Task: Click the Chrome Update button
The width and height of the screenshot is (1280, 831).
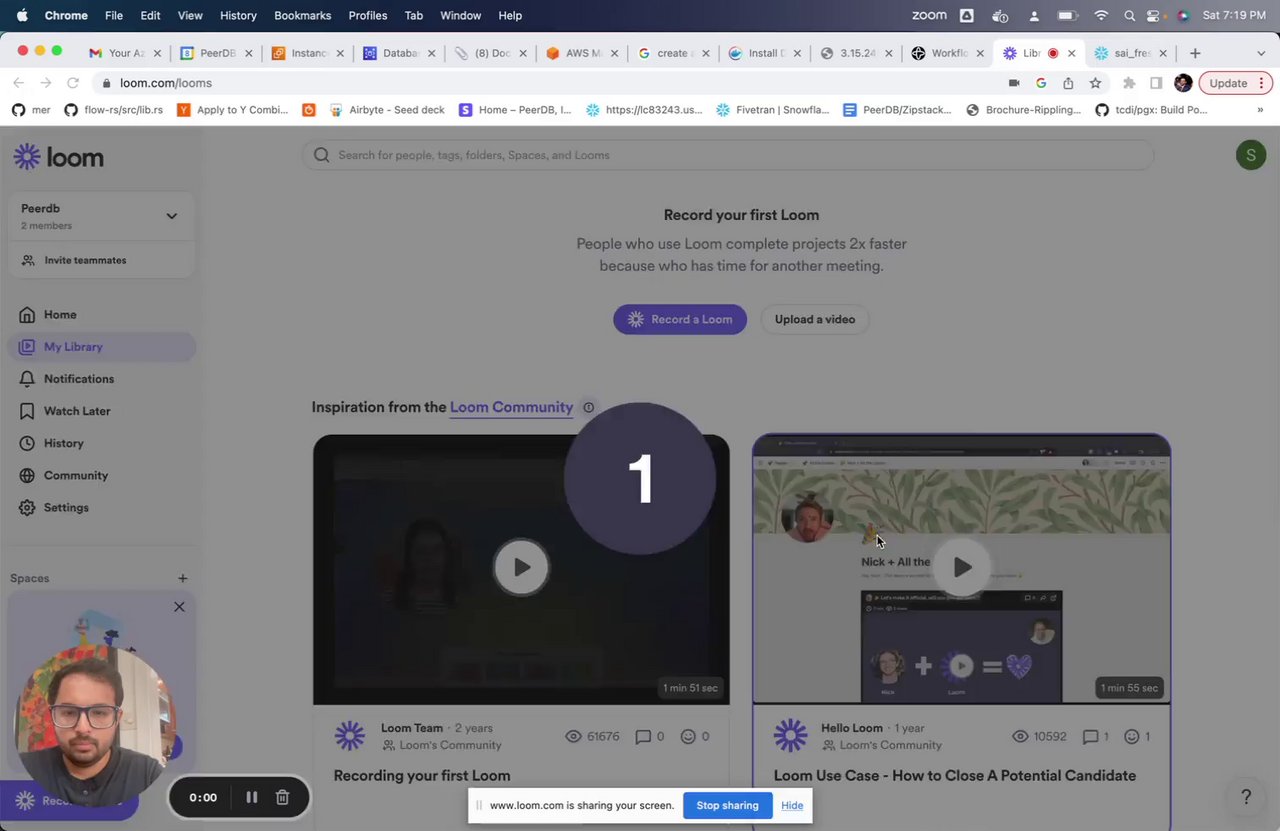Action: pyautogui.click(x=1227, y=83)
